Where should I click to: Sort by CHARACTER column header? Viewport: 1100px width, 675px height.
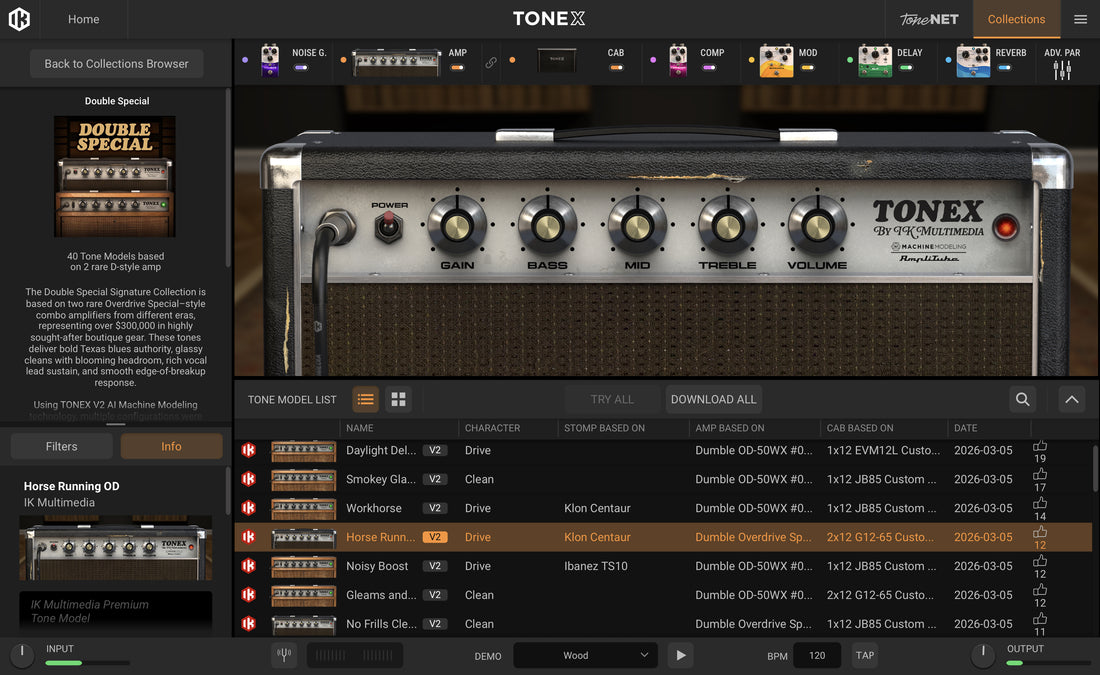(x=492, y=428)
